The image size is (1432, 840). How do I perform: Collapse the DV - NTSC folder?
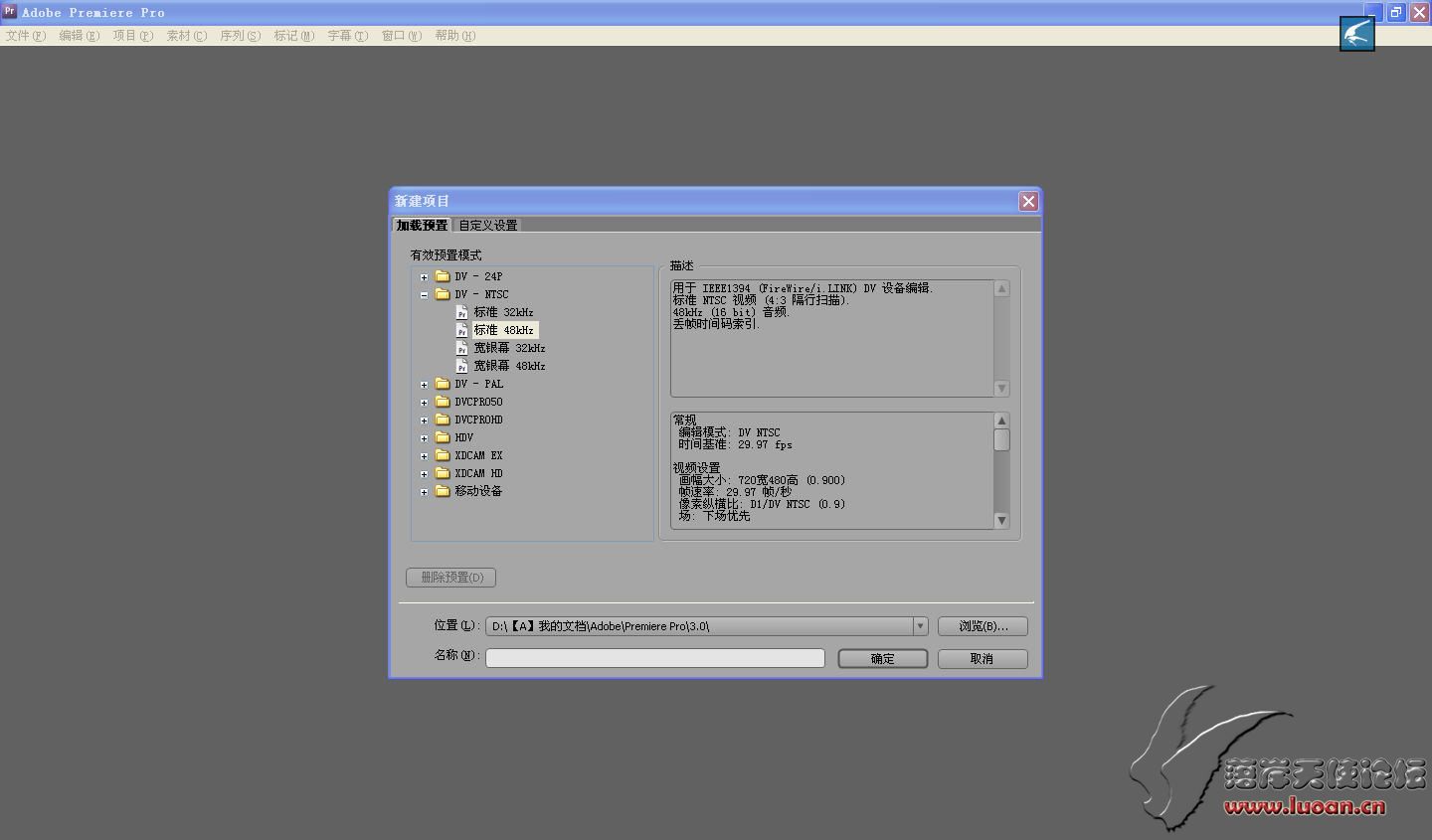[424, 295]
